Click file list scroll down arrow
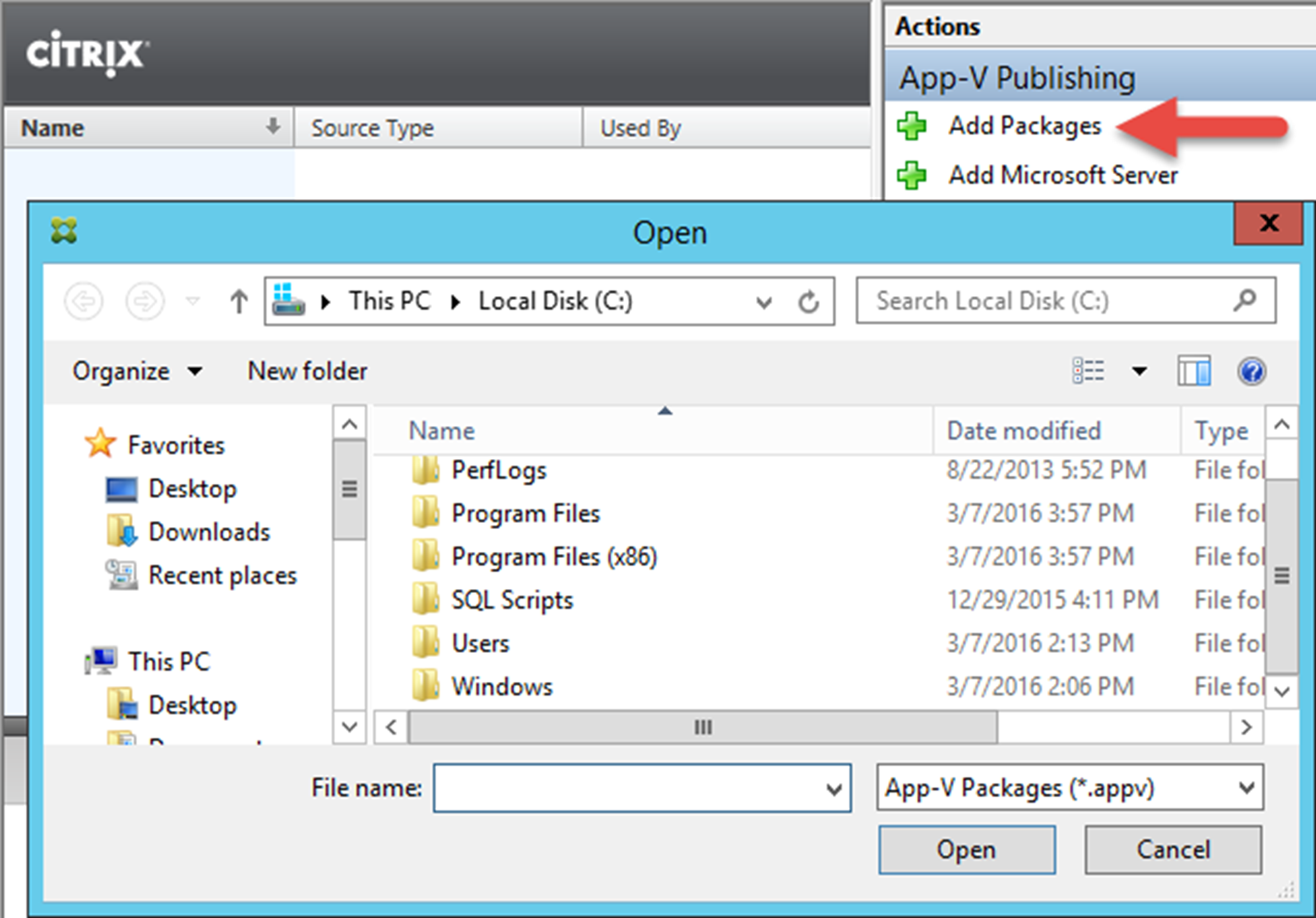This screenshot has width=1316, height=918. (1282, 692)
